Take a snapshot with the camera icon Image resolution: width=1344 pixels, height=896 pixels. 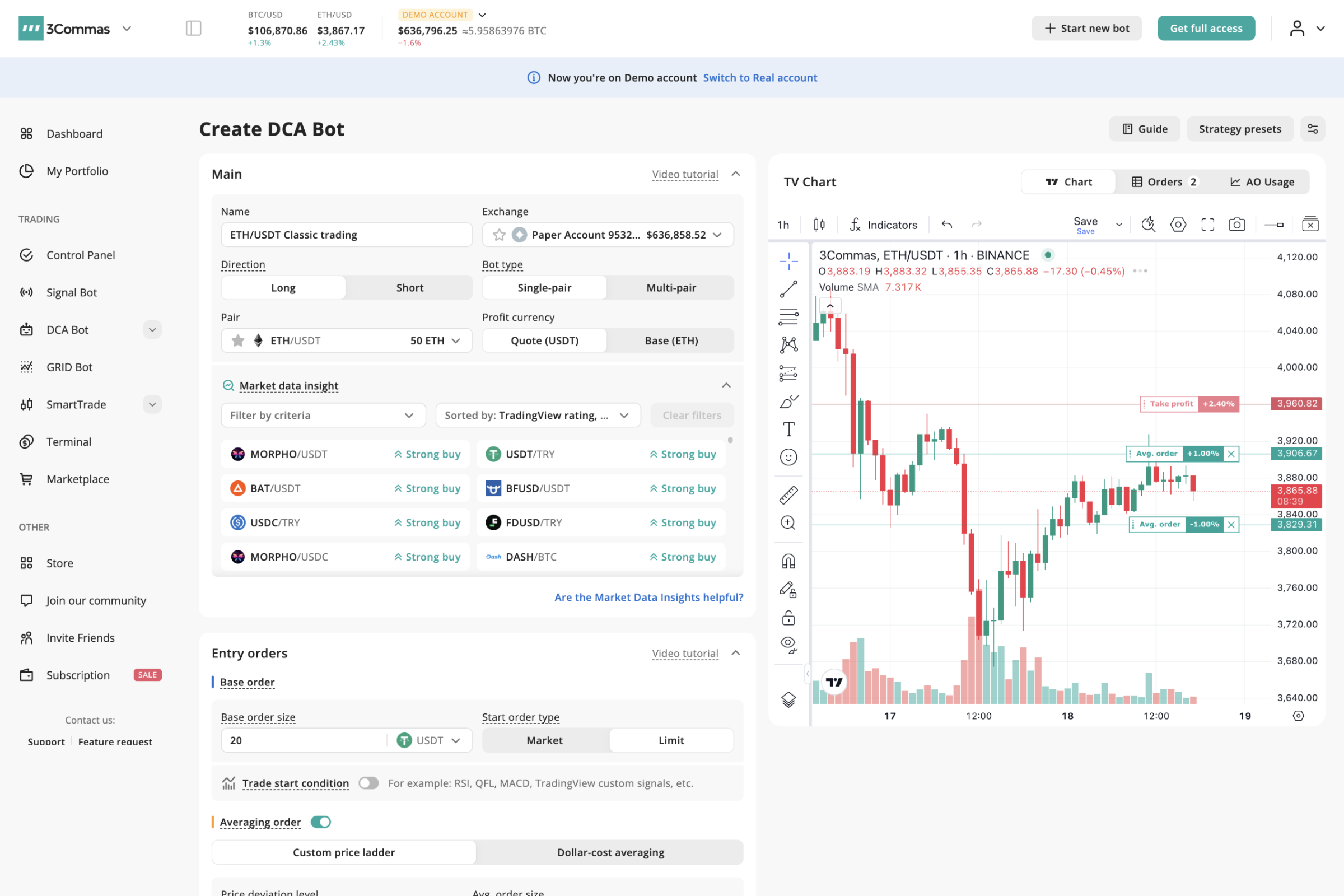coord(1236,225)
